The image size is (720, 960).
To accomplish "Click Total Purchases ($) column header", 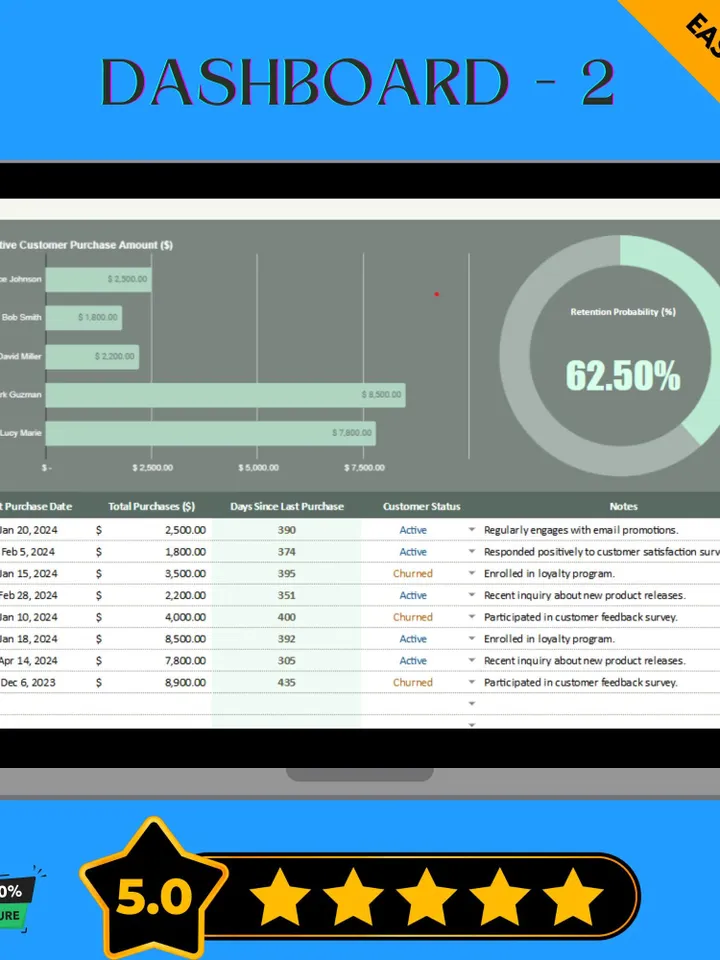I will (x=151, y=506).
